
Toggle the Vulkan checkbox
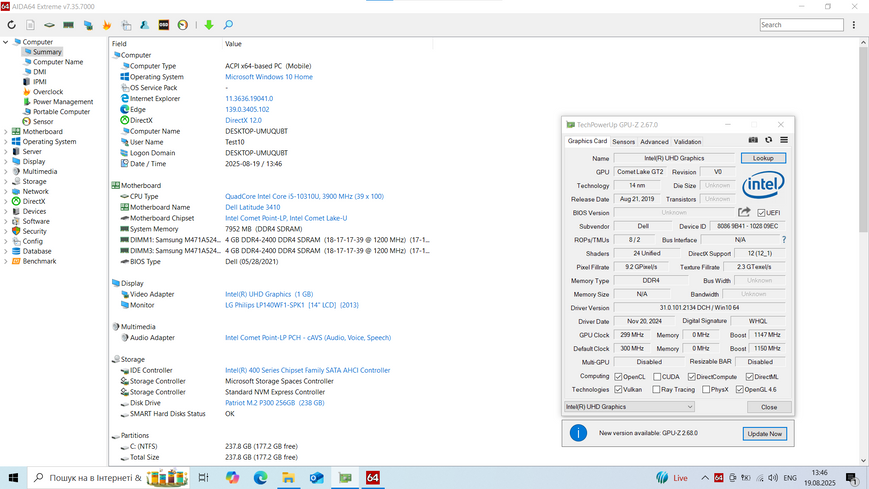618,389
